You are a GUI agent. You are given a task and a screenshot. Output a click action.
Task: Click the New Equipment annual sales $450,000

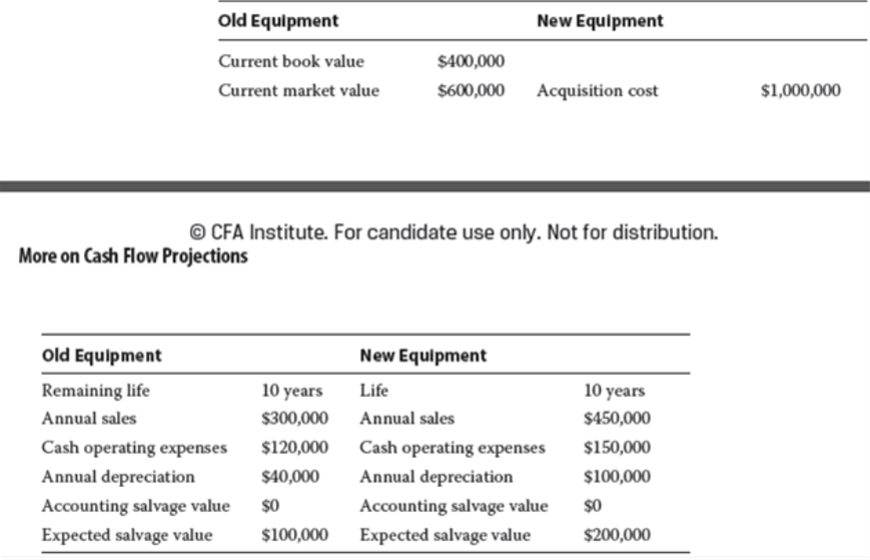[616, 419]
